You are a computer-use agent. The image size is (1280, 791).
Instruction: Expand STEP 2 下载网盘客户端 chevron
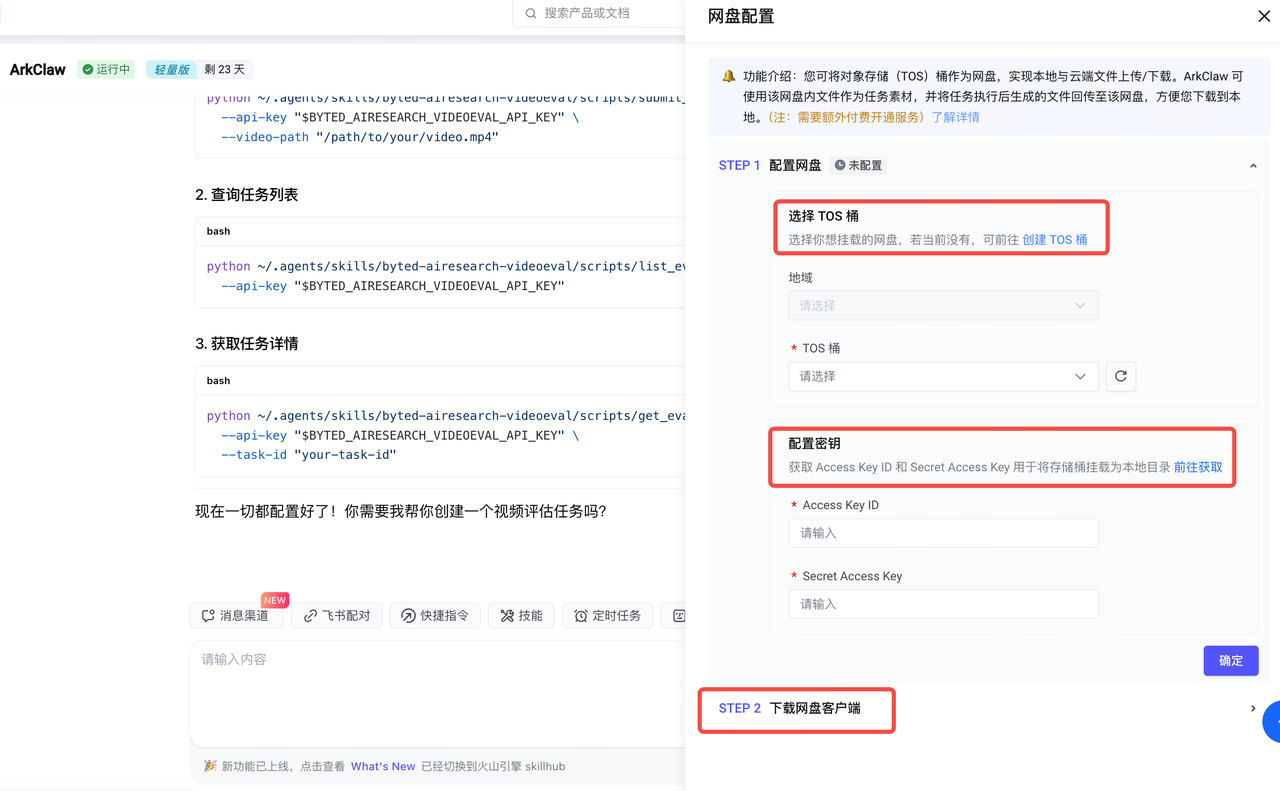click(1253, 708)
